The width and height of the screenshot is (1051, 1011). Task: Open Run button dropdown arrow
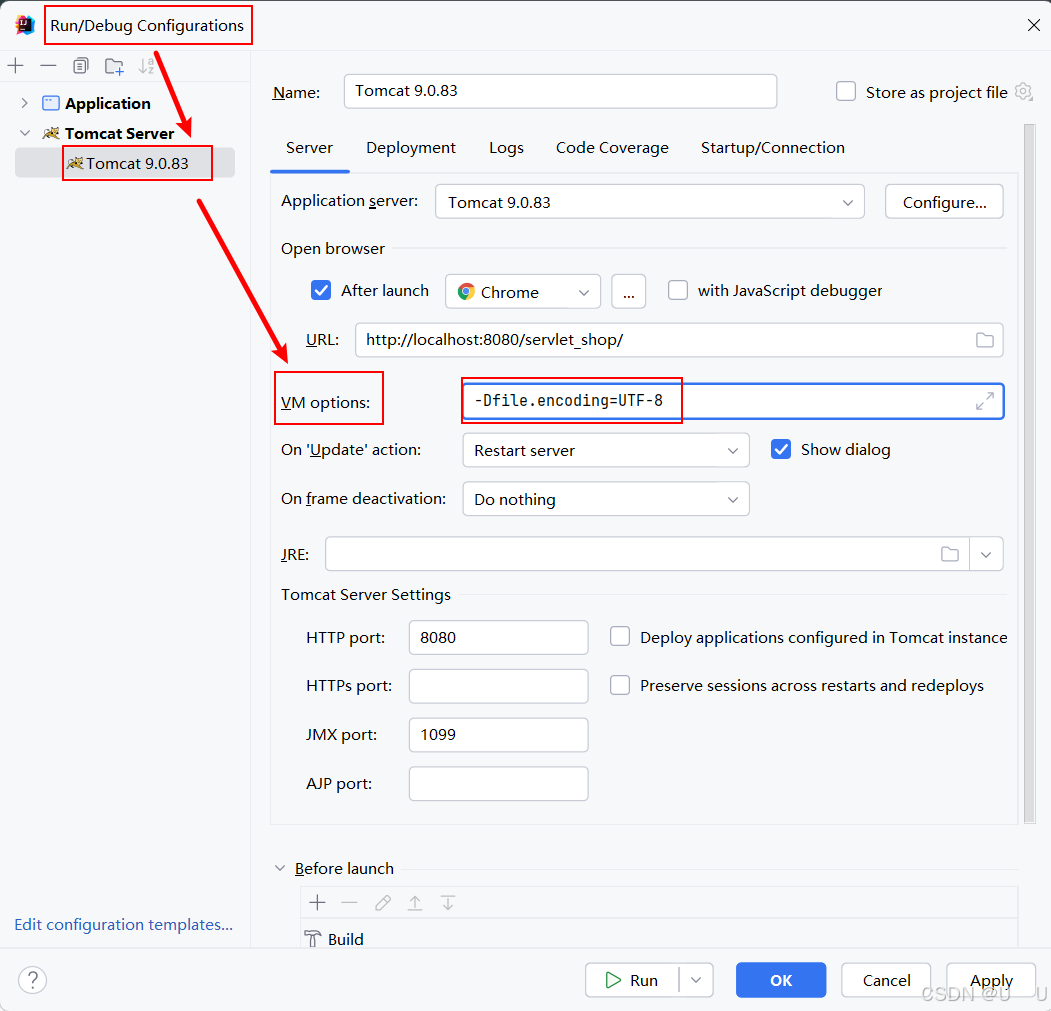pos(696,980)
